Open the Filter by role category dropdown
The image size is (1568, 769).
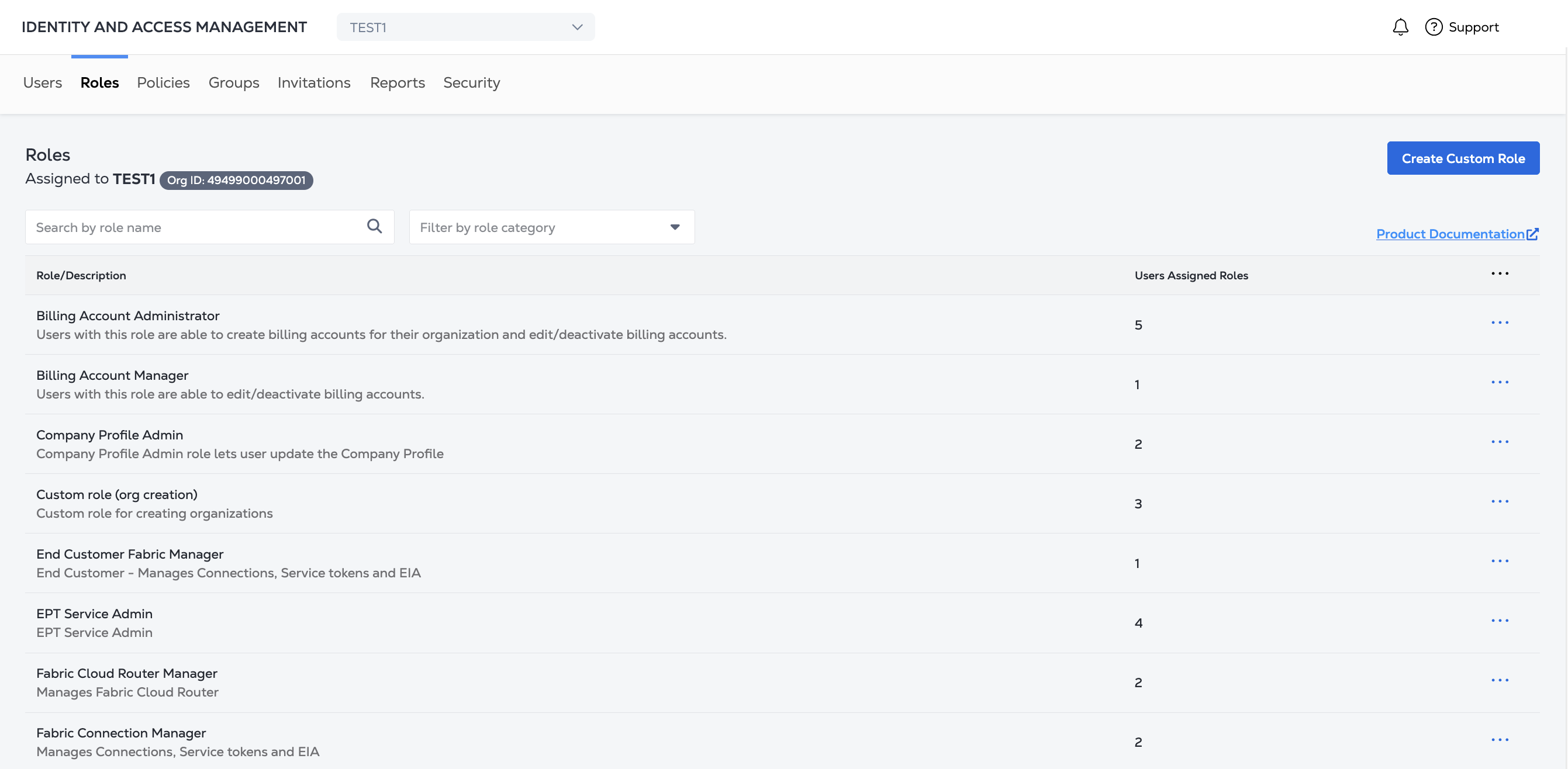(x=551, y=227)
